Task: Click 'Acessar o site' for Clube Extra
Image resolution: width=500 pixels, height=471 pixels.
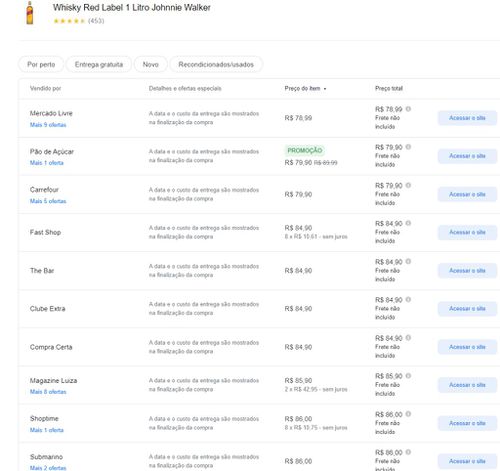Action: point(467,309)
